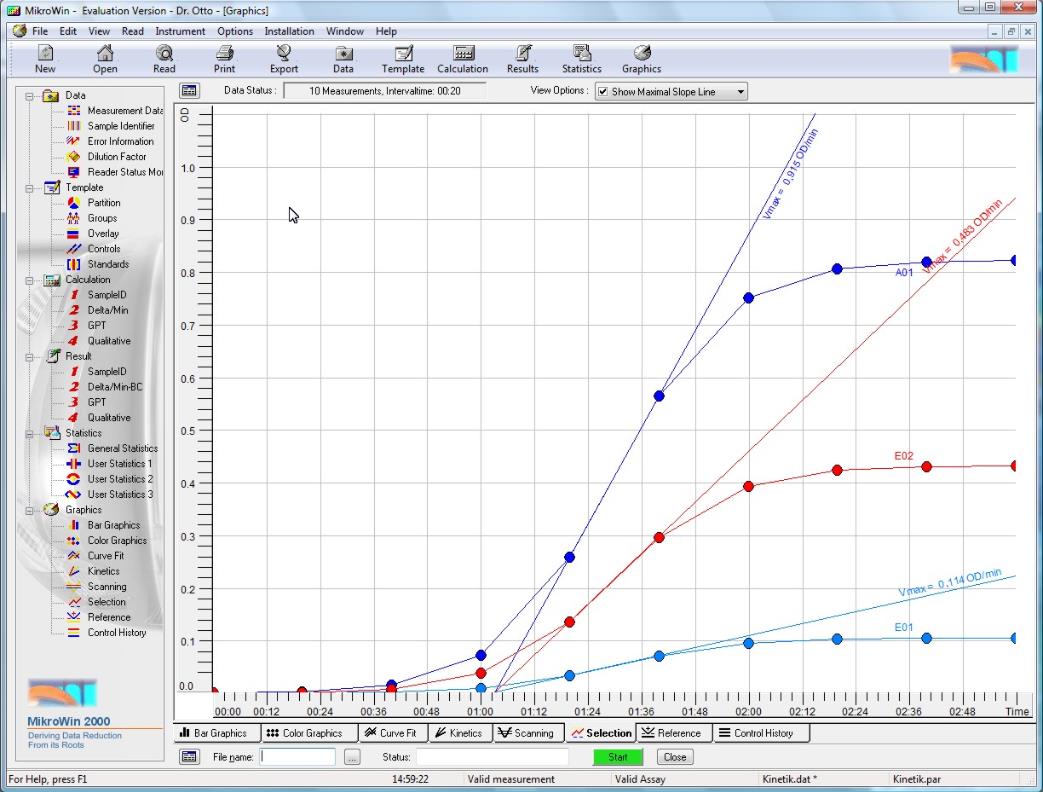Viewport: 1043px width, 792px height.
Task: Open the Template toolbar icon
Action: 403,59
